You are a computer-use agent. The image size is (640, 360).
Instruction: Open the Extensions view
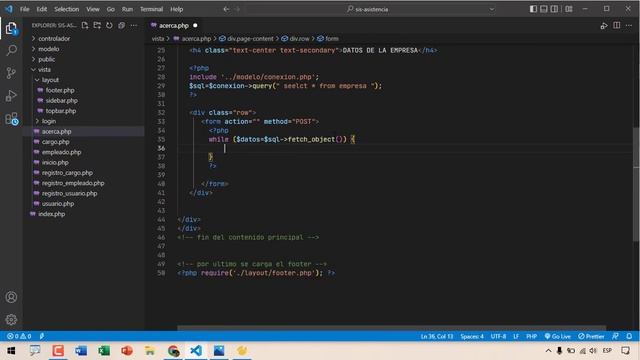(x=11, y=119)
